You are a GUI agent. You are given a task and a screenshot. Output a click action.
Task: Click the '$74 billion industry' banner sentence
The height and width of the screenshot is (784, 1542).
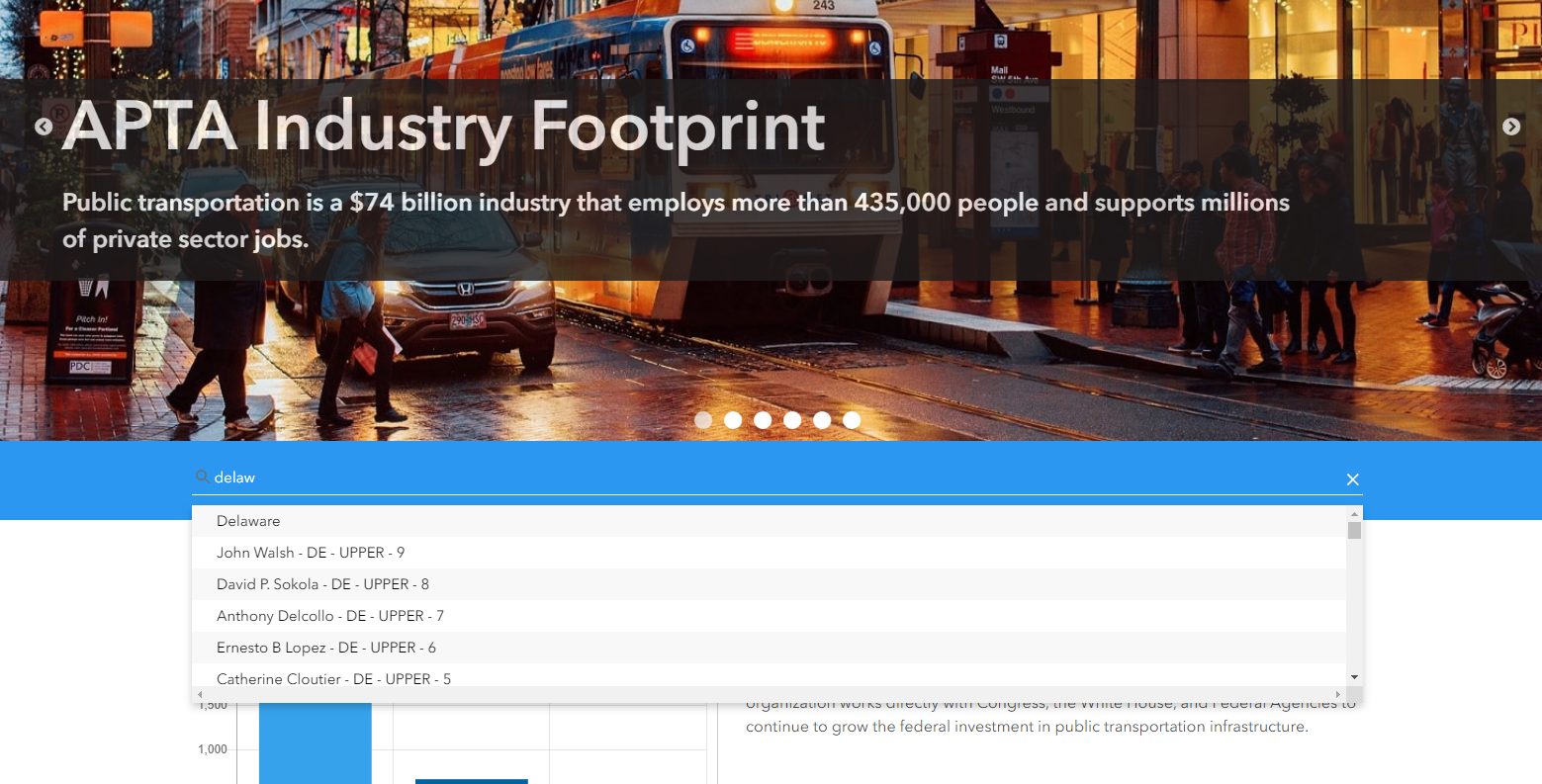676,220
